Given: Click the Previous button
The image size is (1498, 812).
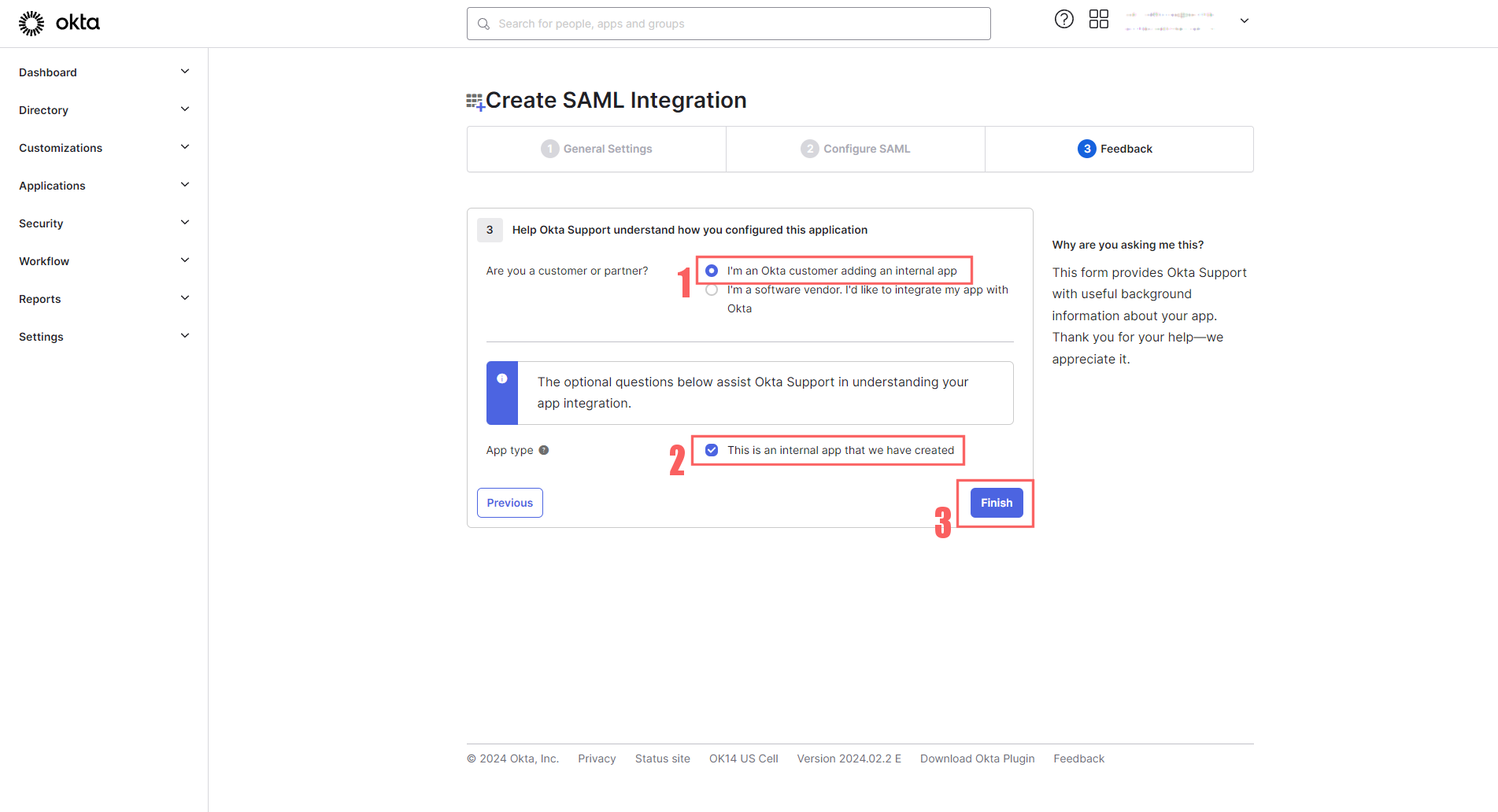Looking at the screenshot, I should [510, 503].
